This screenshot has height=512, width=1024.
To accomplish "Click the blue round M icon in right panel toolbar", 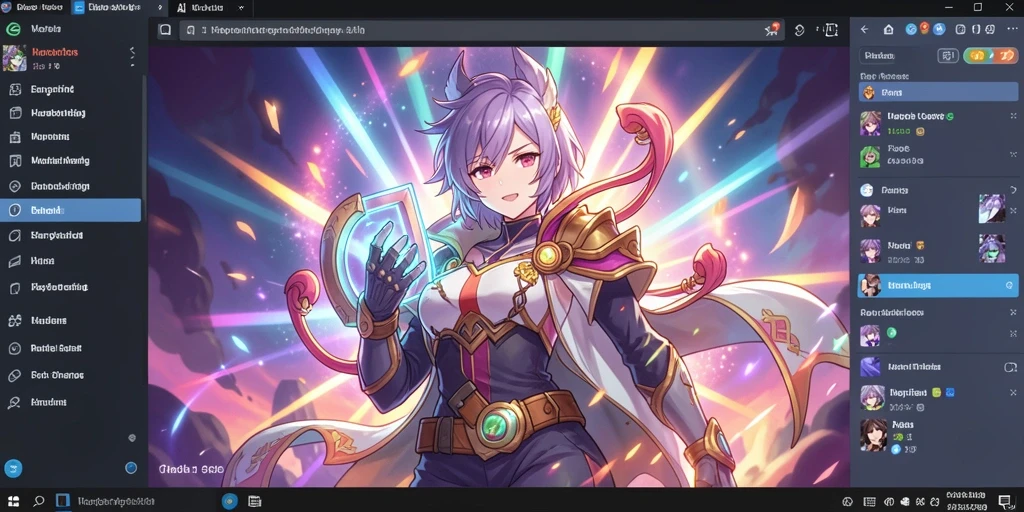I will tap(939, 29).
